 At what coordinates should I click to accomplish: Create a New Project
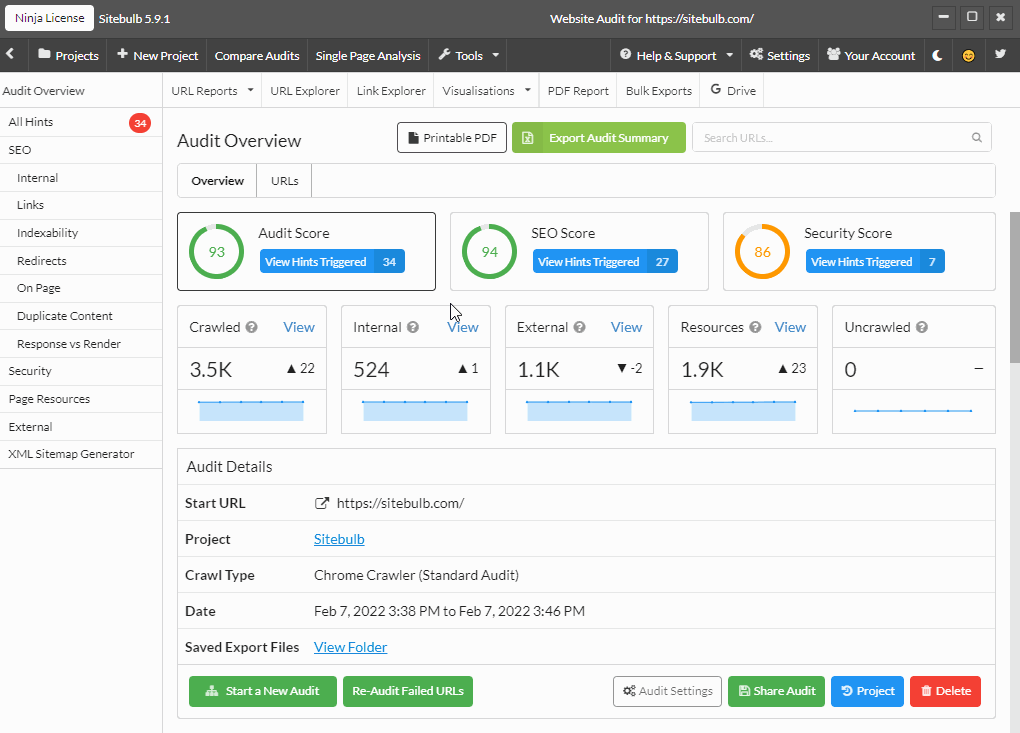tap(157, 55)
